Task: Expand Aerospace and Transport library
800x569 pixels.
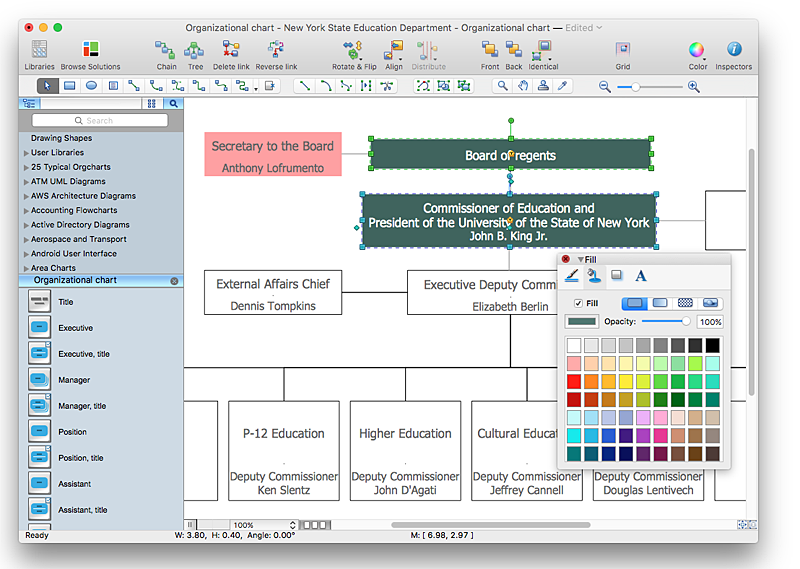Action: pos(26,239)
